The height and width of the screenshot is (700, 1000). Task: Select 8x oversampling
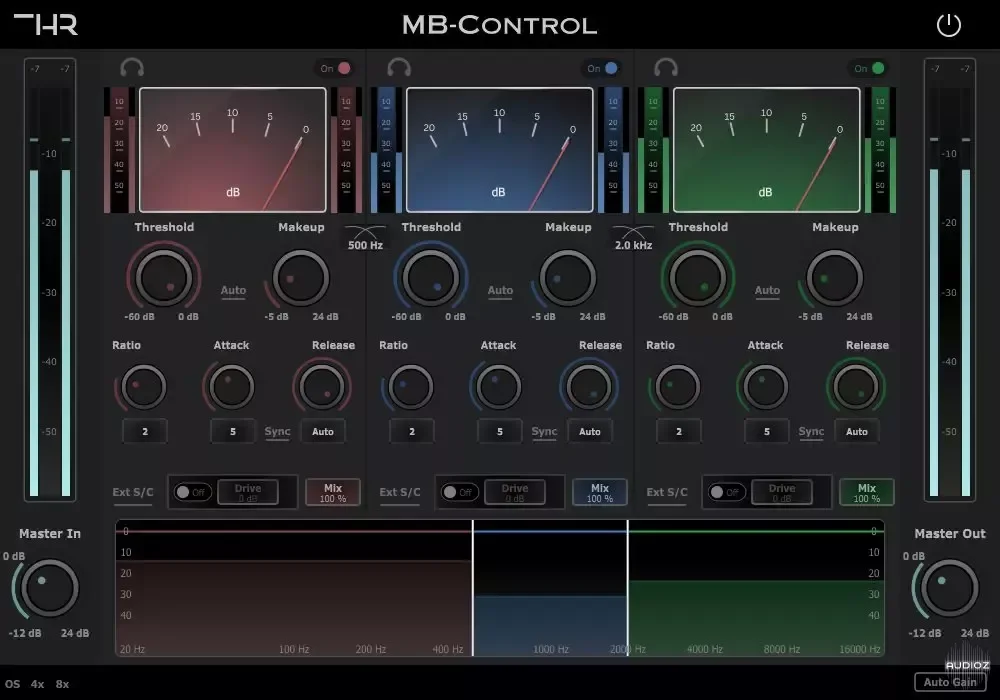[62, 684]
